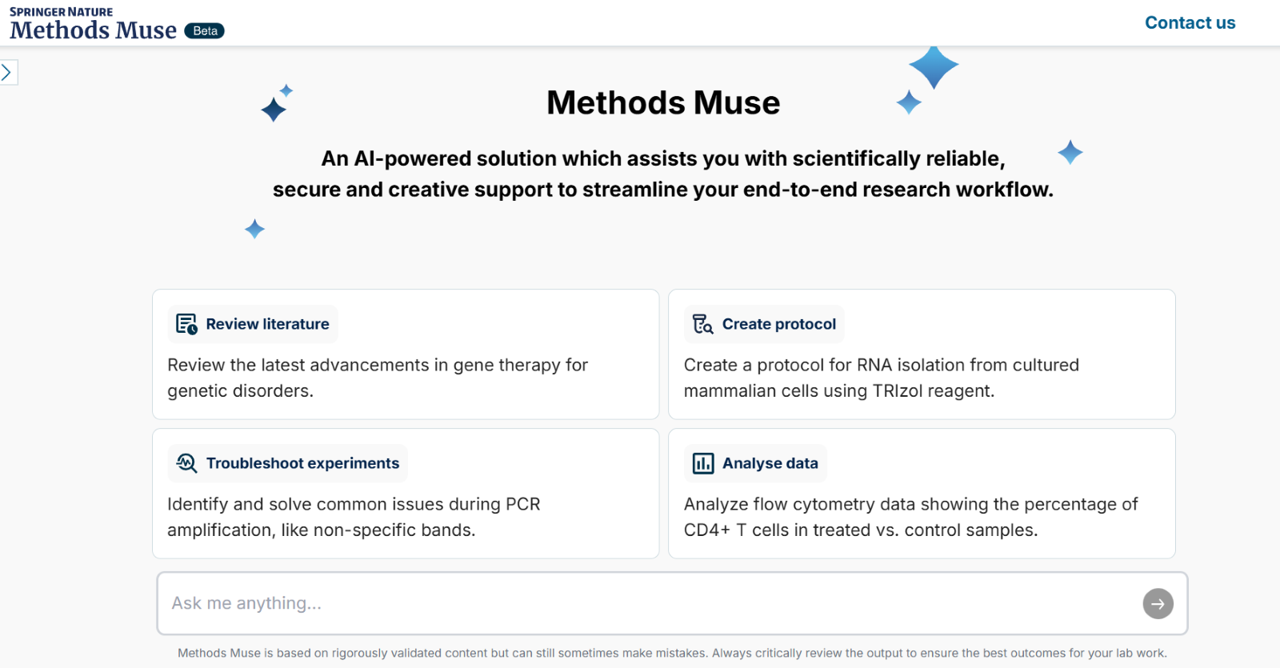Open the CD4+ T cells flow cytometry card

pyautogui.click(x=921, y=493)
